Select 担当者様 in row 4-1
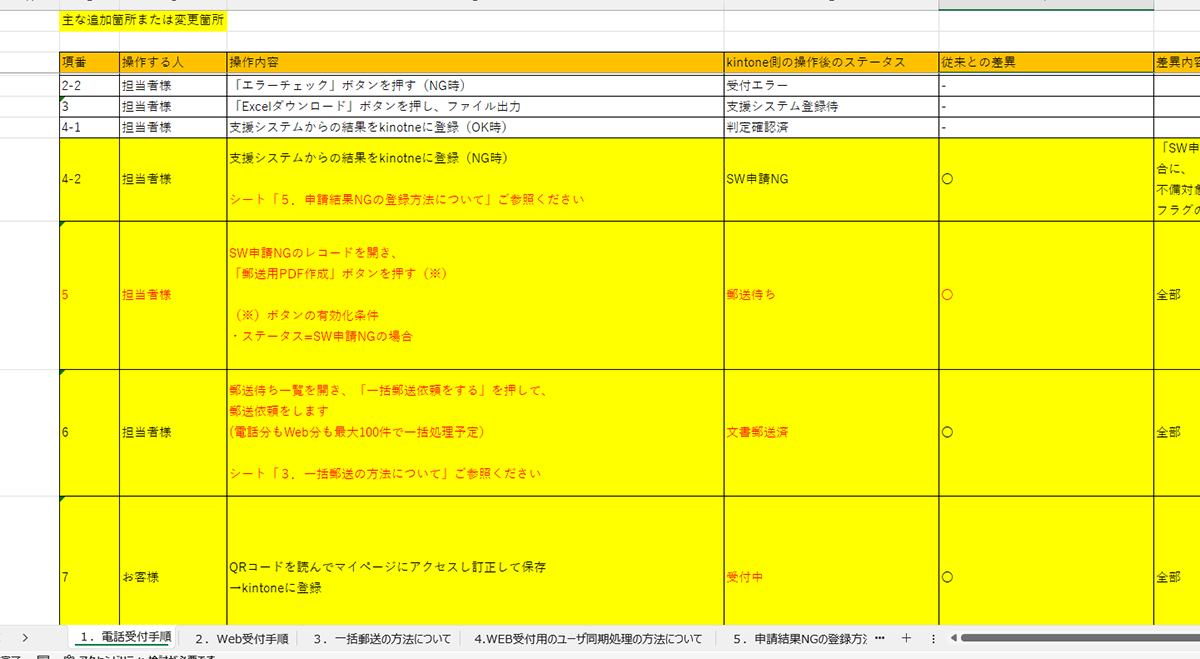1200x659 pixels. pyautogui.click(x=172, y=127)
